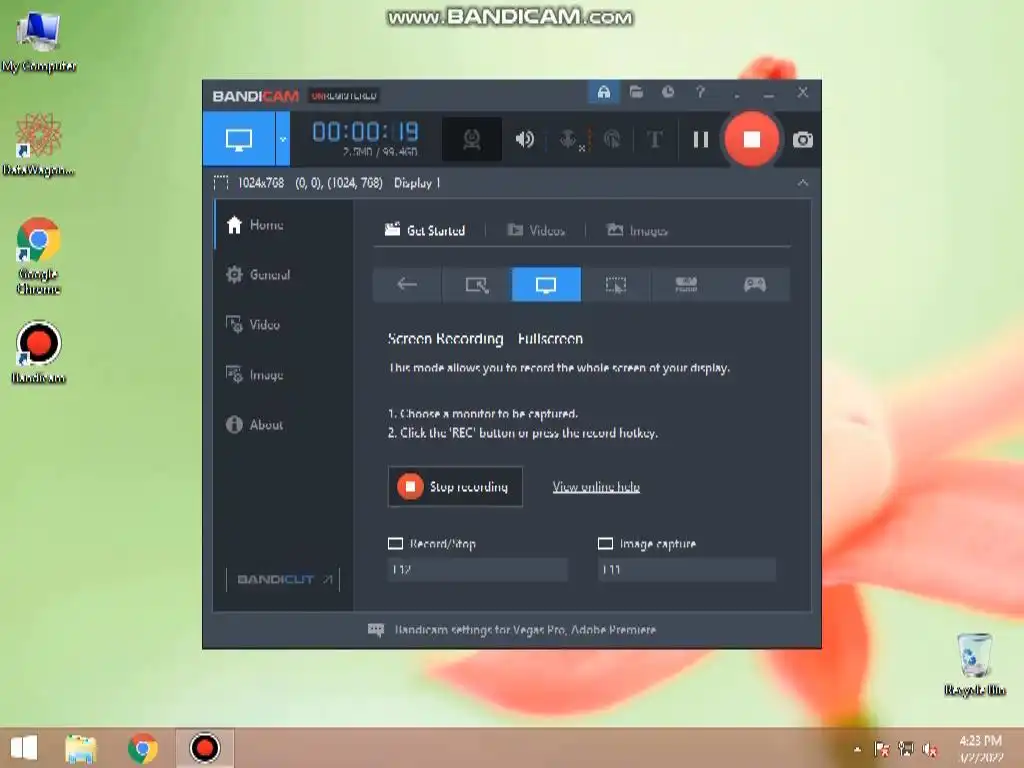
Task: Open the help question mark icon
Action: [700, 92]
